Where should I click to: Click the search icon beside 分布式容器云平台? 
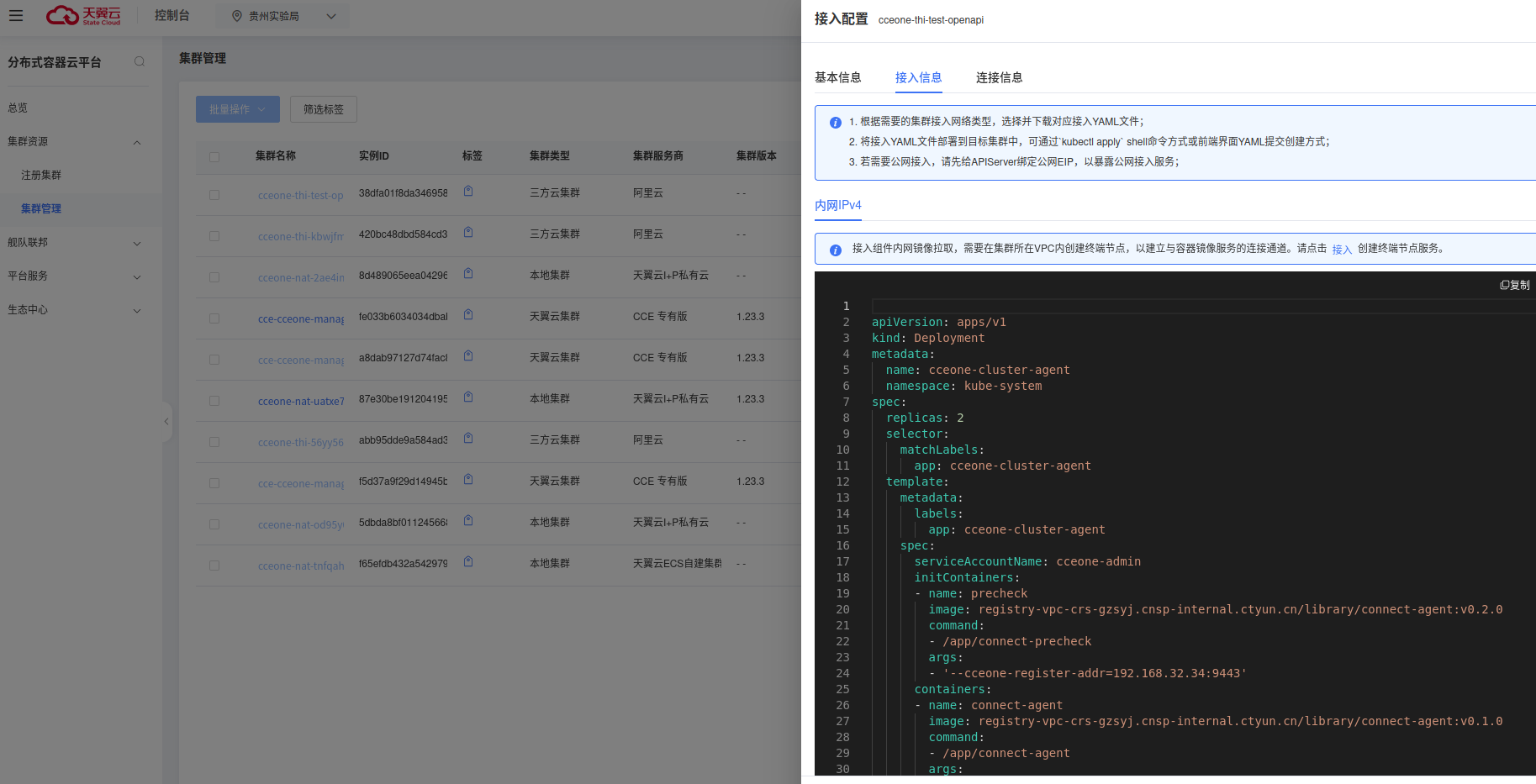(x=140, y=61)
